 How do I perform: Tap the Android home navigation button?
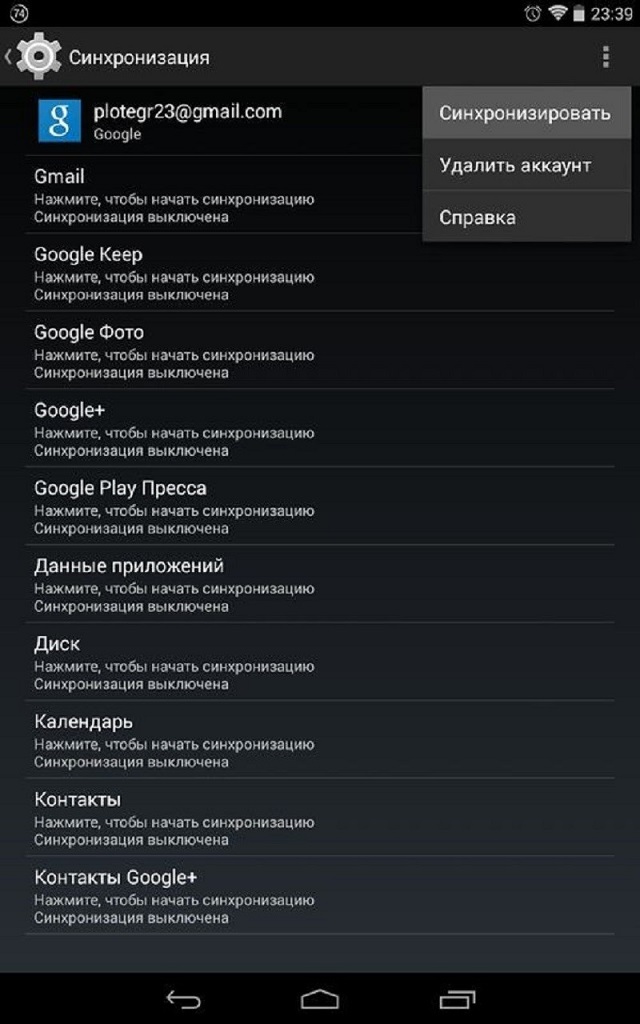click(320, 999)
